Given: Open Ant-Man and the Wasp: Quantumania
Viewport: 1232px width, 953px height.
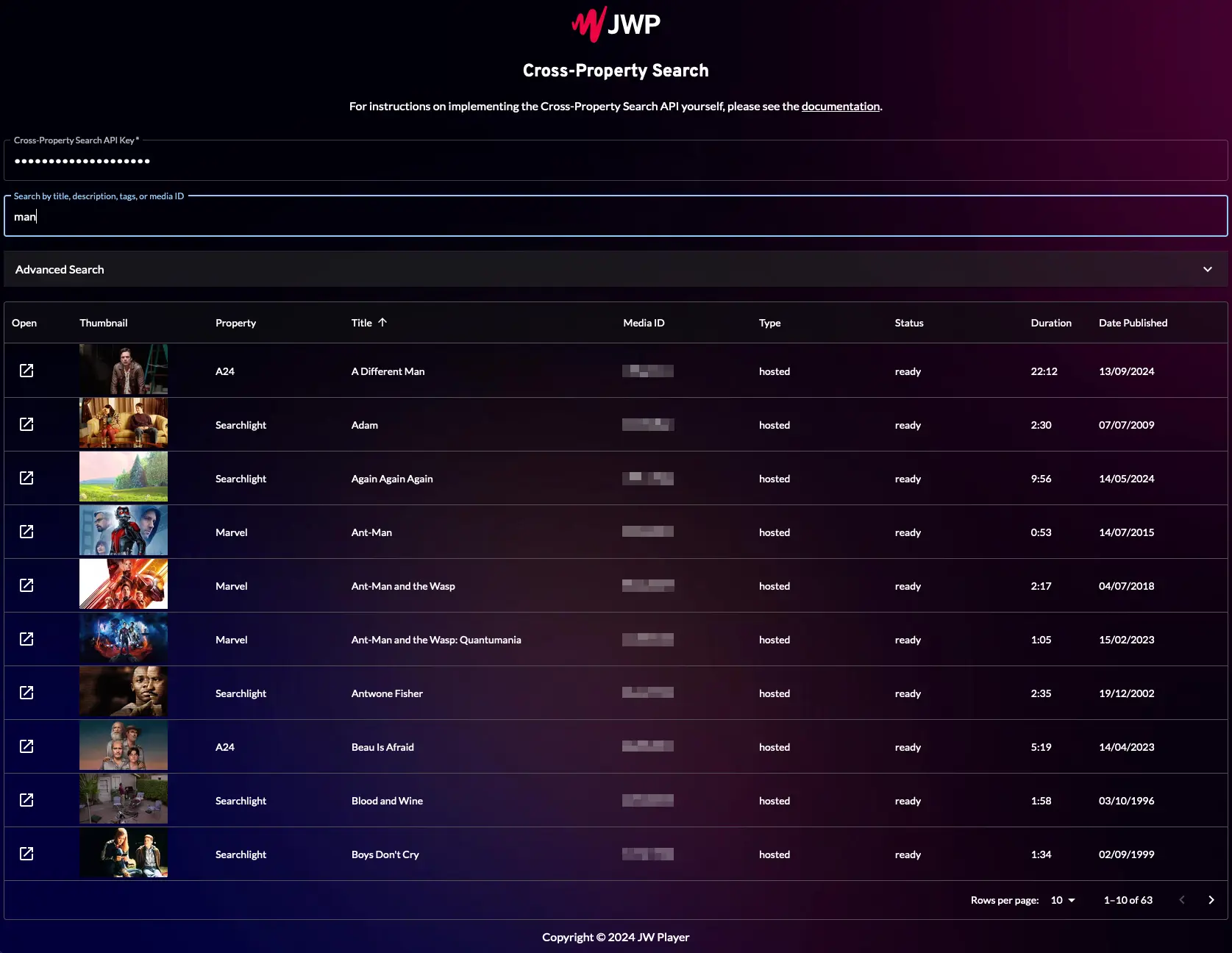Looking at the screenshot, I should point(26,639).
